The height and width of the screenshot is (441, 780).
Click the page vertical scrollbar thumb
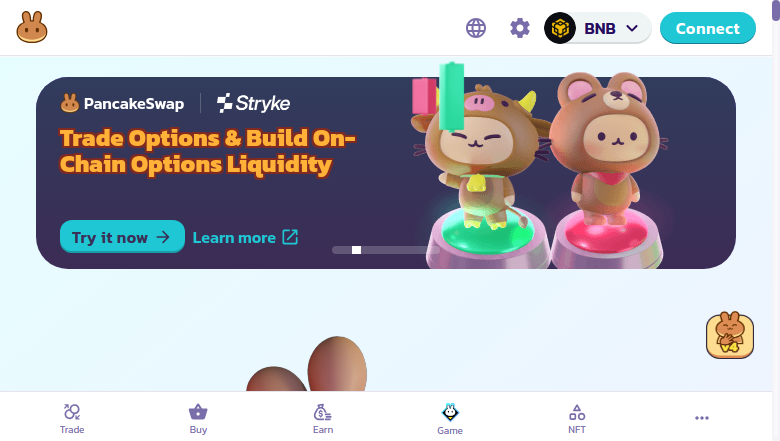coord(776,10)
